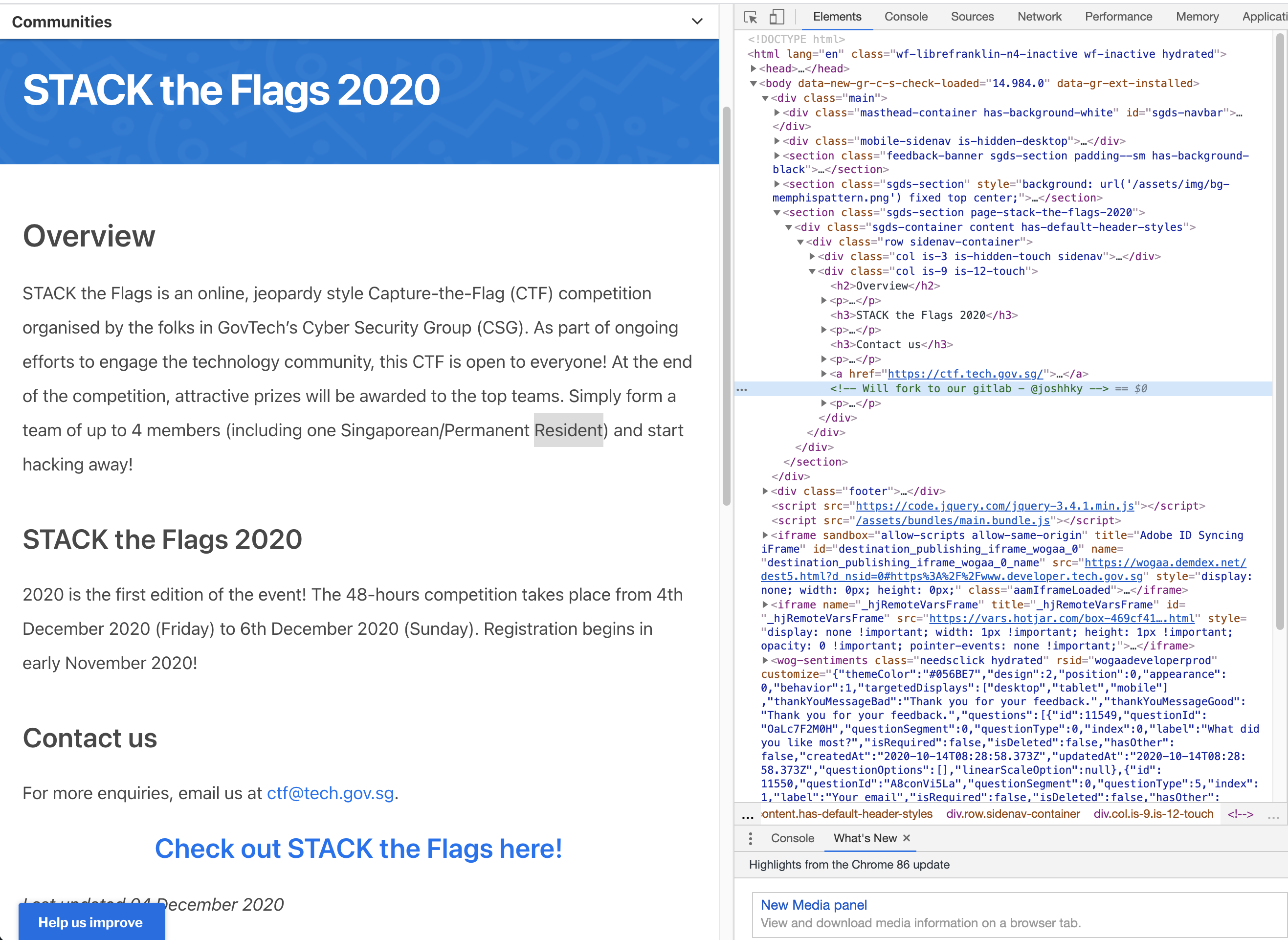Click the Overview heading on the page
Image resolution: width=1288 pixels, height=940 pixels.
point(89,236)
